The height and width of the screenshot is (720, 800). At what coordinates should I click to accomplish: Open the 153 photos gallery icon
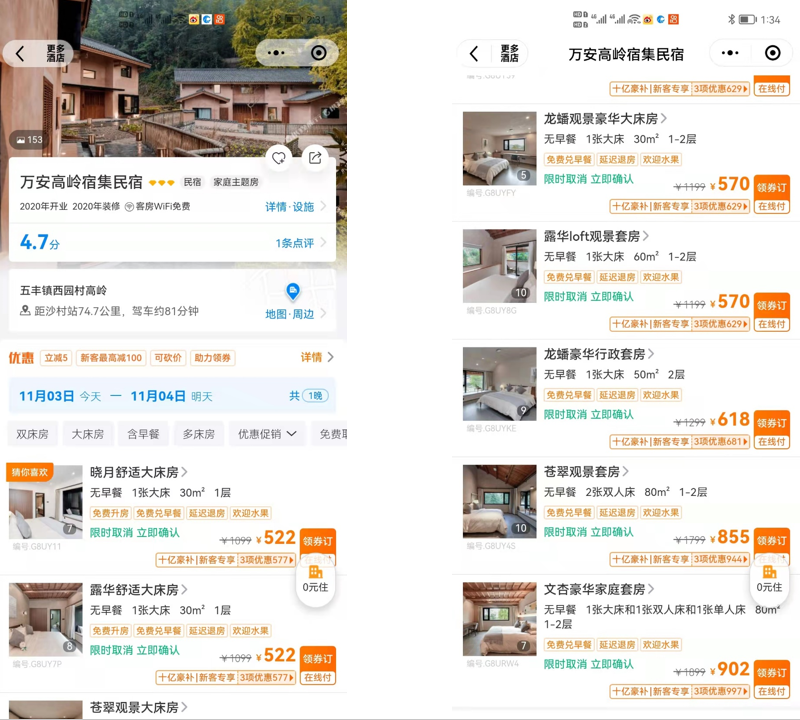pos(29,140)
